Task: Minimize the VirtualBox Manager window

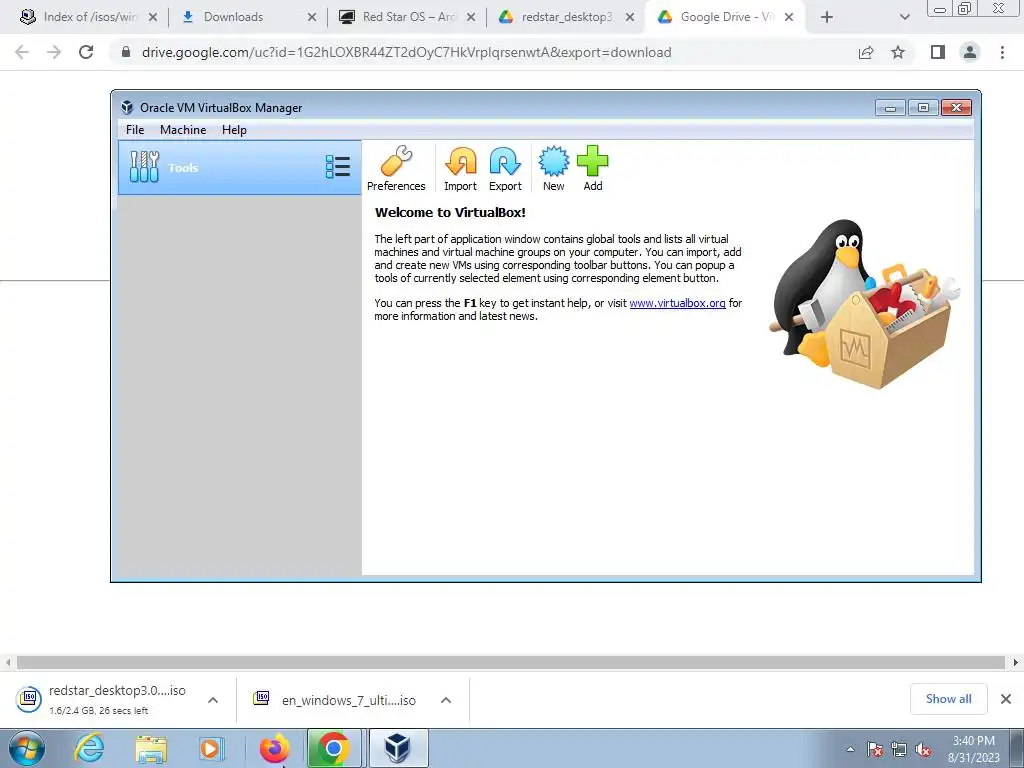Action: coord(890,108)
